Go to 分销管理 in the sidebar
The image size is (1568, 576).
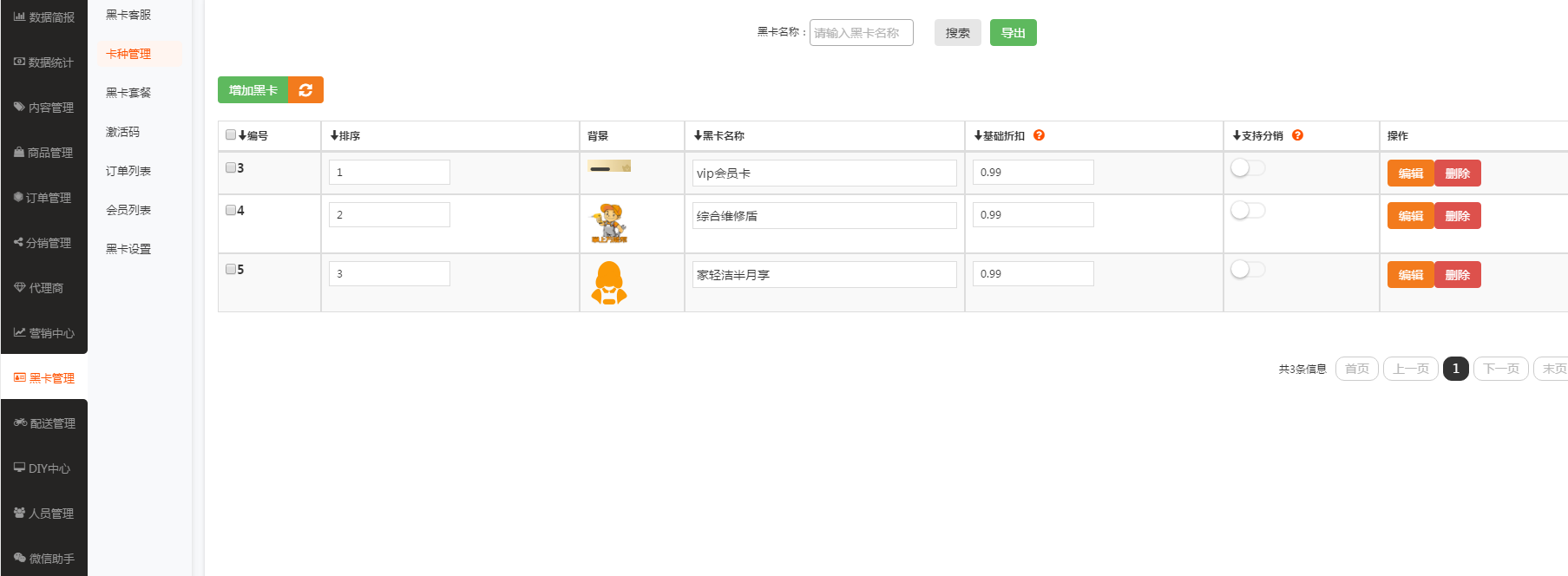44,243
